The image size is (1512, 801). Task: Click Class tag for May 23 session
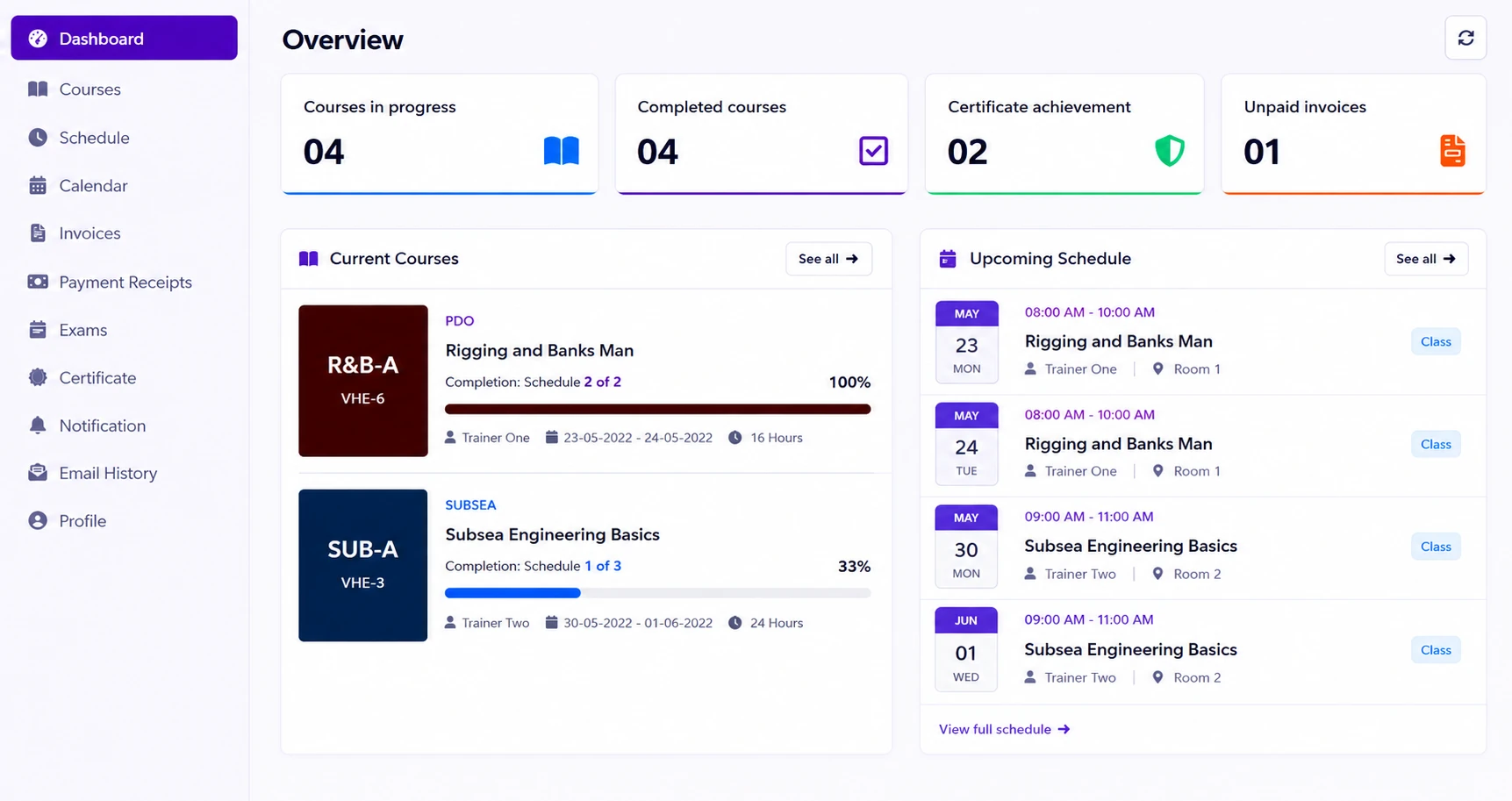(x=1436, y=341)
